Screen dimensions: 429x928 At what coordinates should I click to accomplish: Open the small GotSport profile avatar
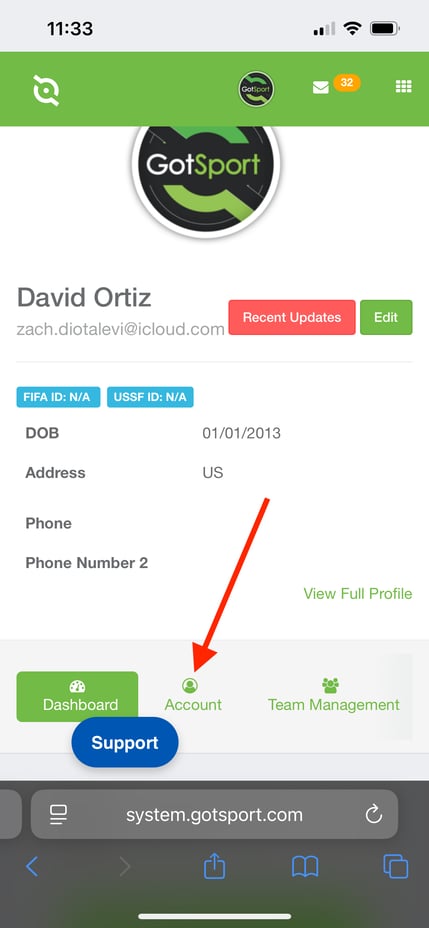tap(256, 89)
